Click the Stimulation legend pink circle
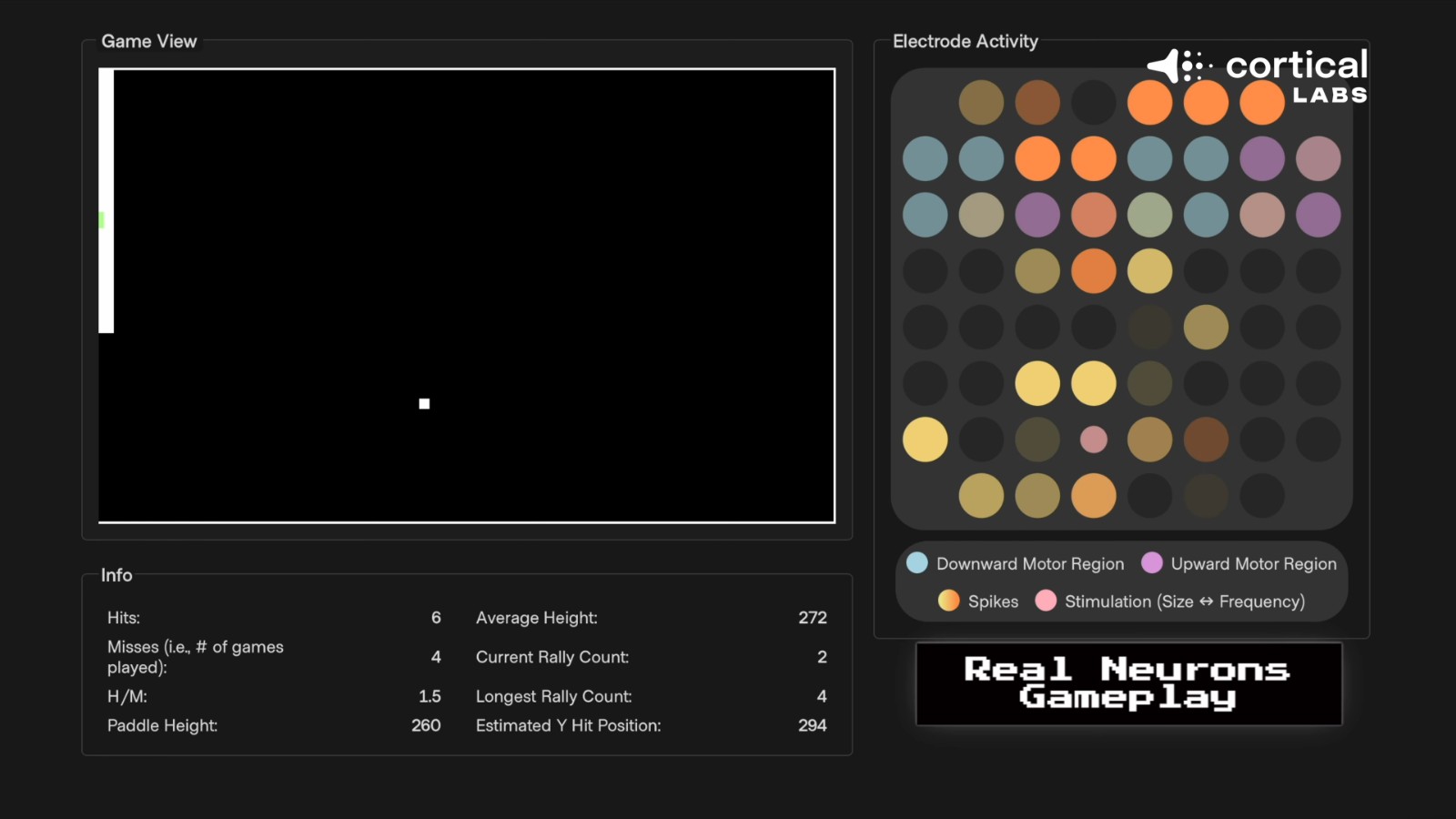 [x=1046, y=601]
